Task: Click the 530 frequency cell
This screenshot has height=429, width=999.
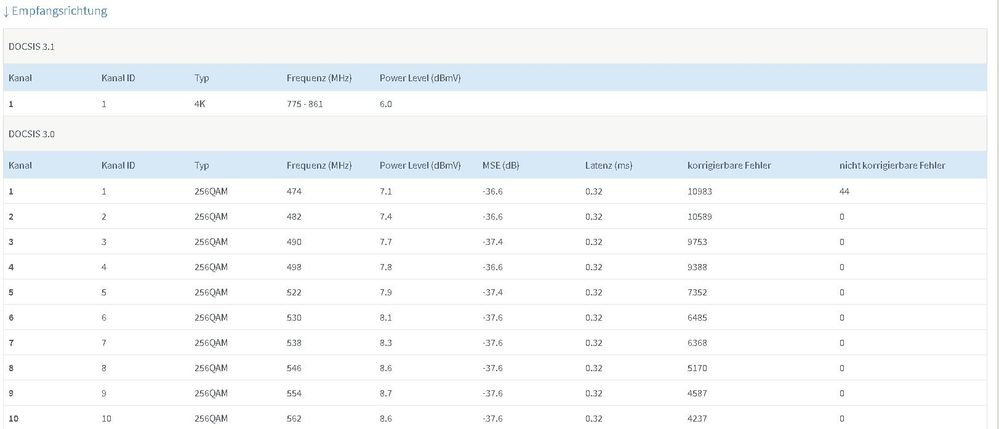Action: coord(294,317)
